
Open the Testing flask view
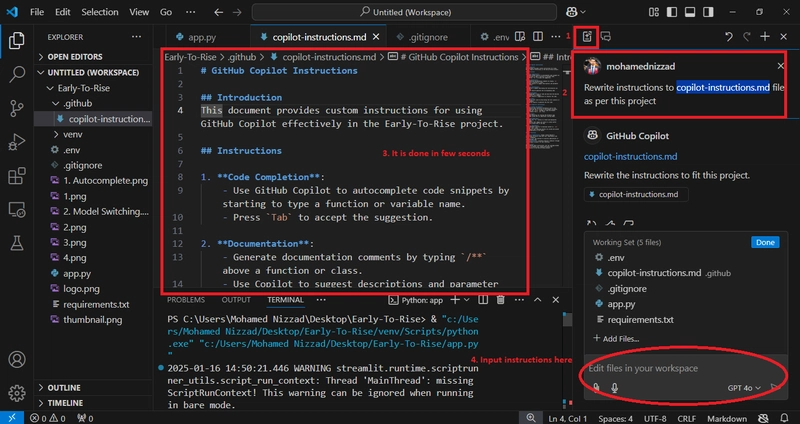click(16, 243)
